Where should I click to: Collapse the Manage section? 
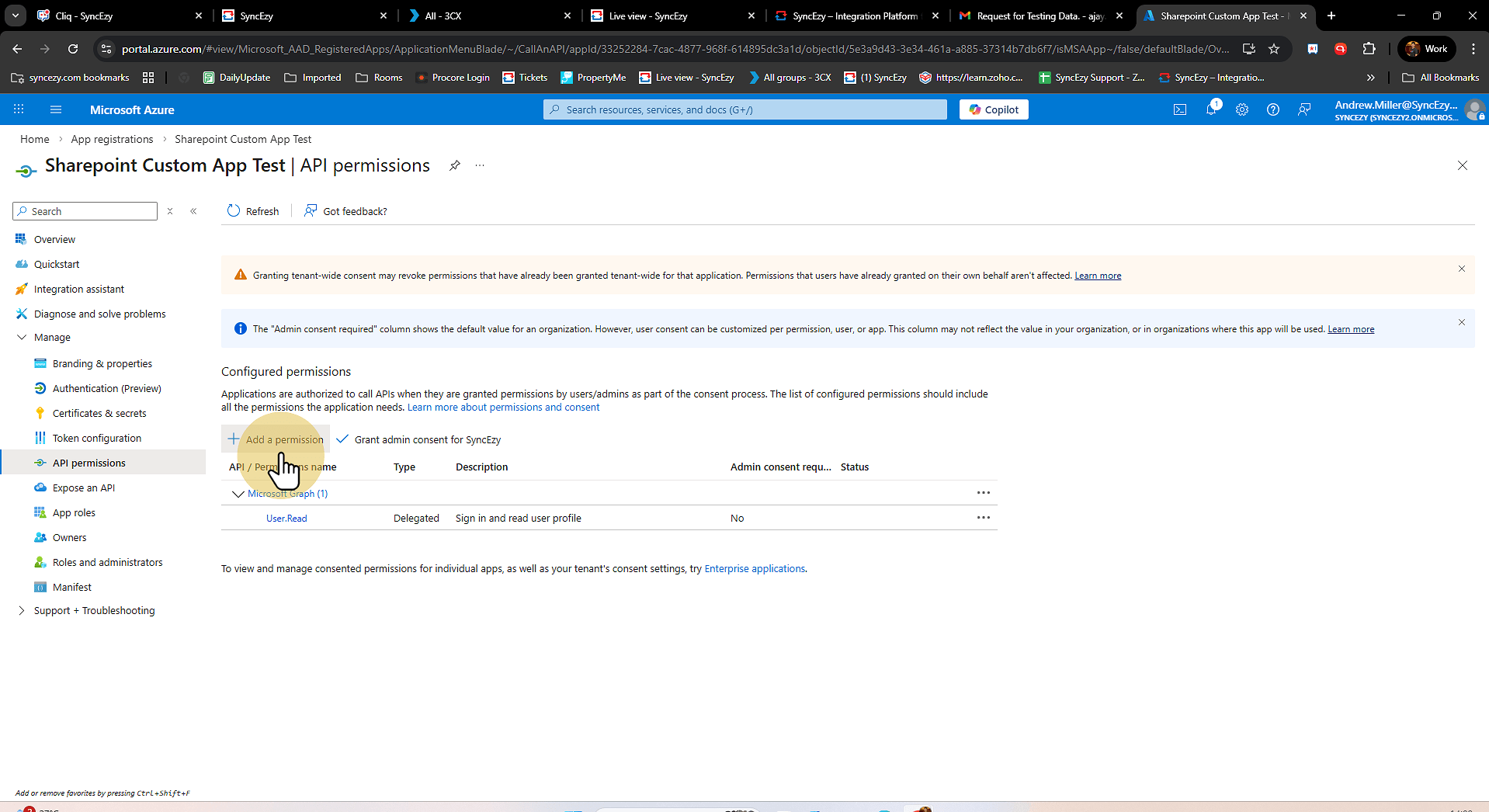(x=22, y=338)
